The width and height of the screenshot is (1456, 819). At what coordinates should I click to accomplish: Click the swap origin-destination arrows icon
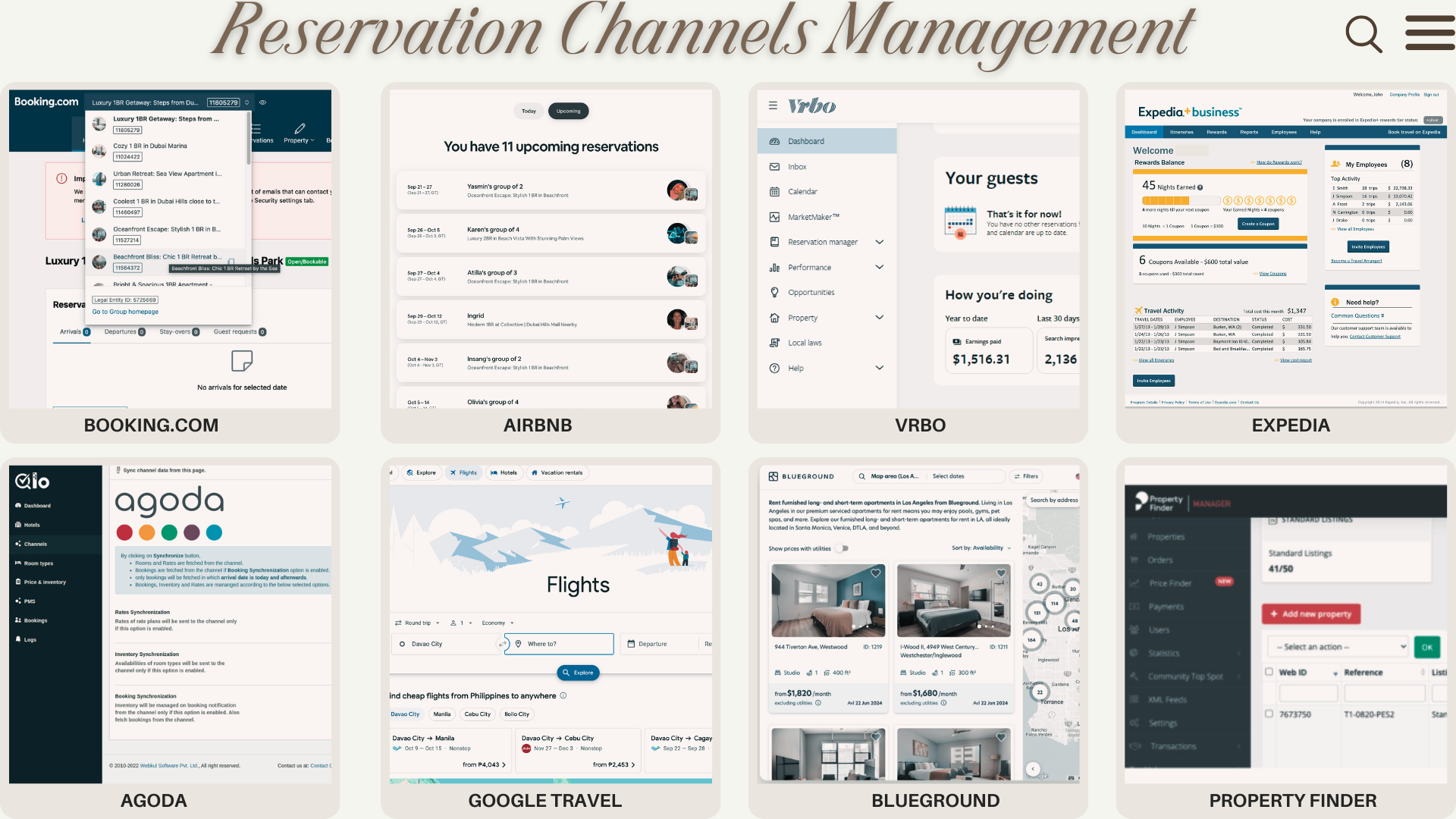(501, 644)
